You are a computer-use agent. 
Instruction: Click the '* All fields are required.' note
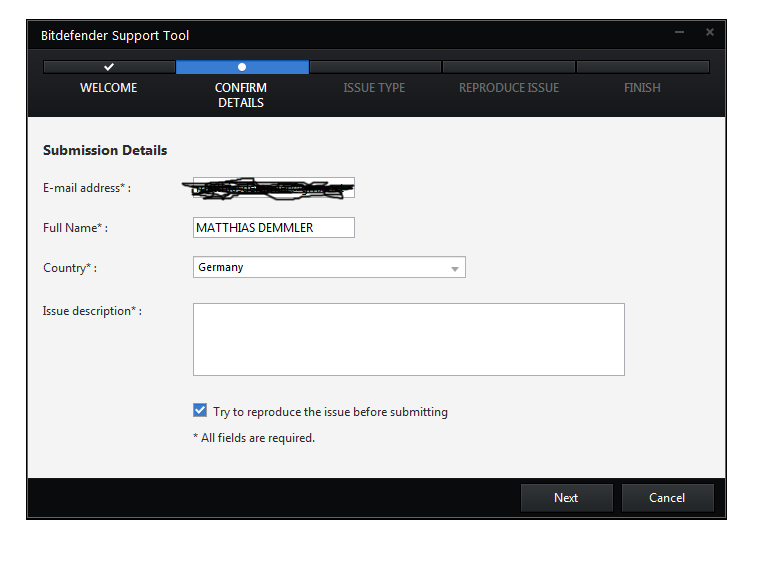tap(254, 438)
